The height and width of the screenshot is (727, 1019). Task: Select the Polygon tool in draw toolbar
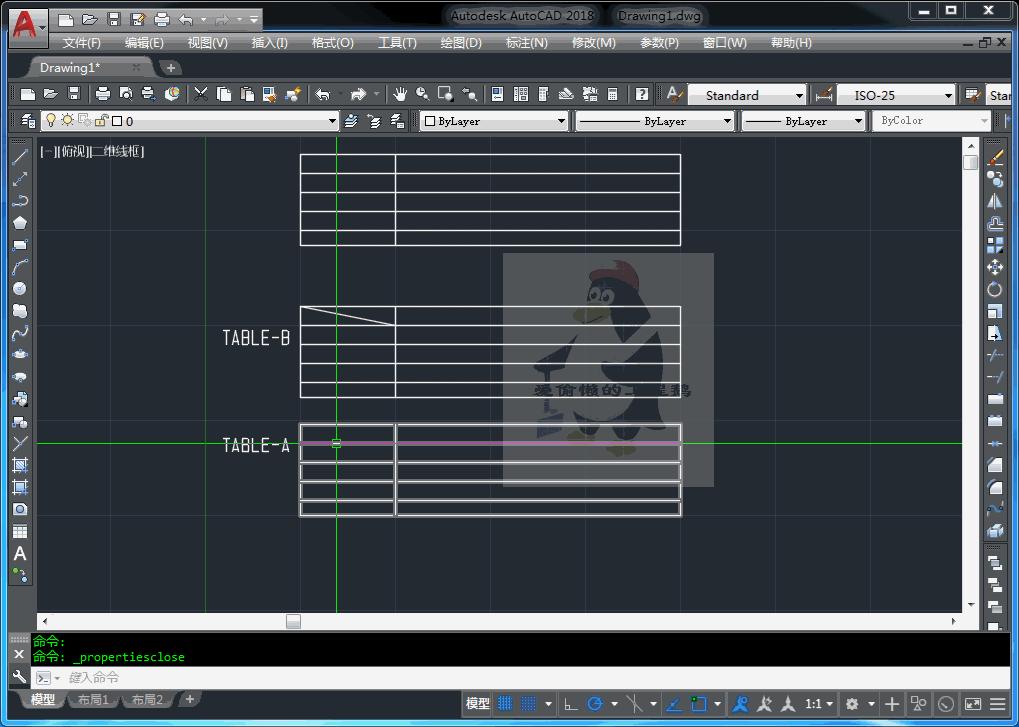[19, 223]
